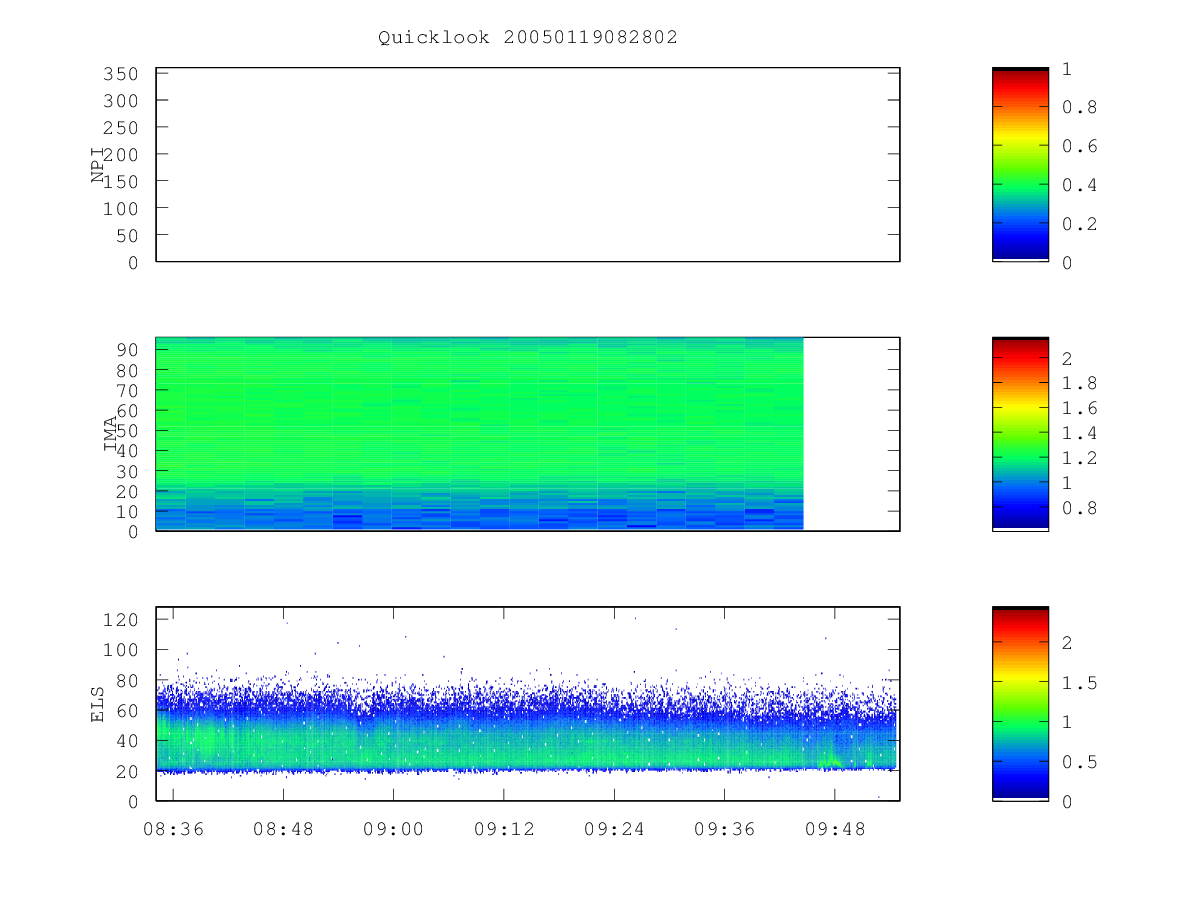
Task: Select the 120 tick on ELS axis
Action: pyautogui.click(x=120, y=620)
